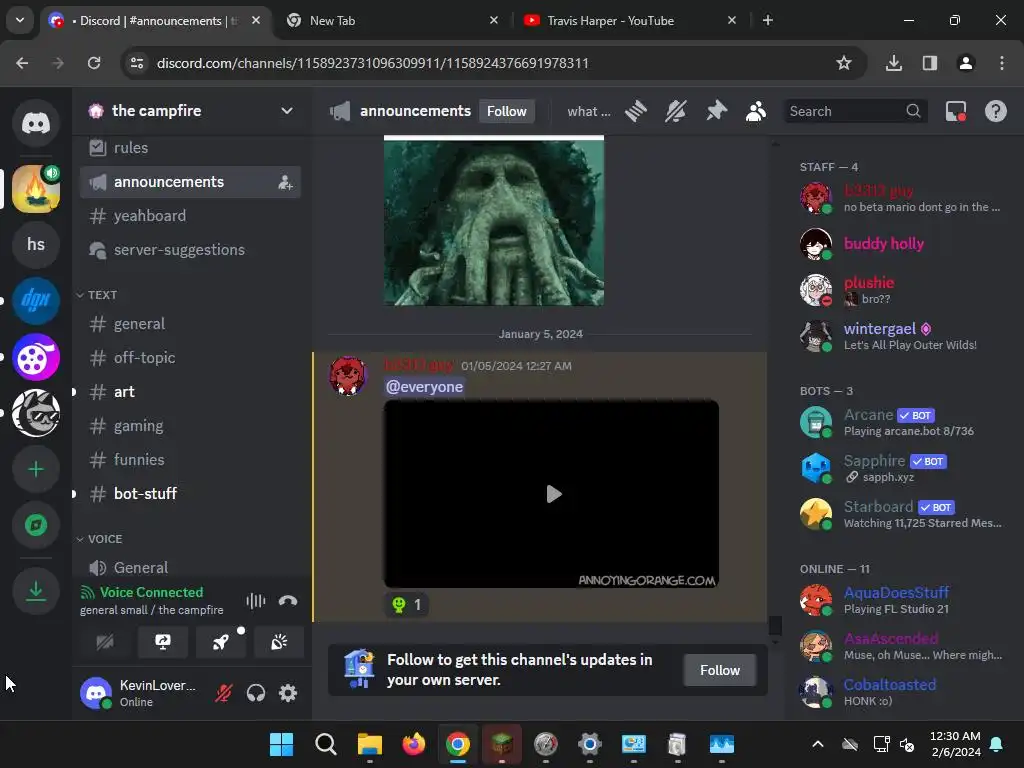Toggle notification settings bell icon
Viewport: 1024px width, 768px height.
(676, 111)
